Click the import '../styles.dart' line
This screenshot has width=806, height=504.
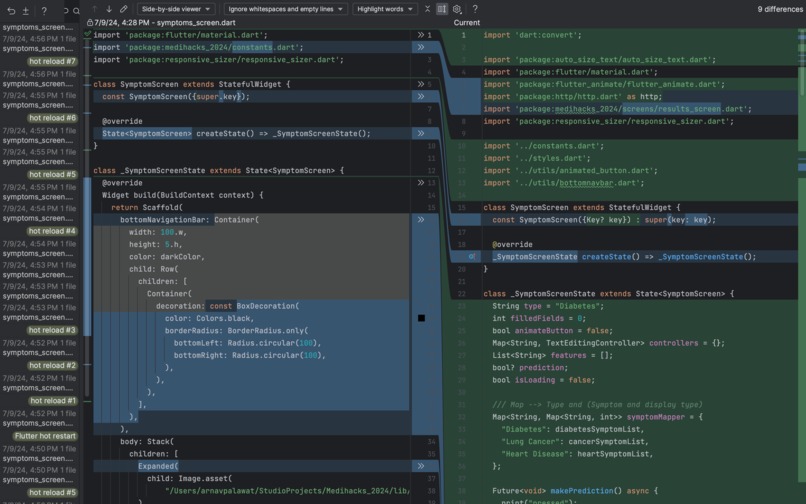click(537, 158)
